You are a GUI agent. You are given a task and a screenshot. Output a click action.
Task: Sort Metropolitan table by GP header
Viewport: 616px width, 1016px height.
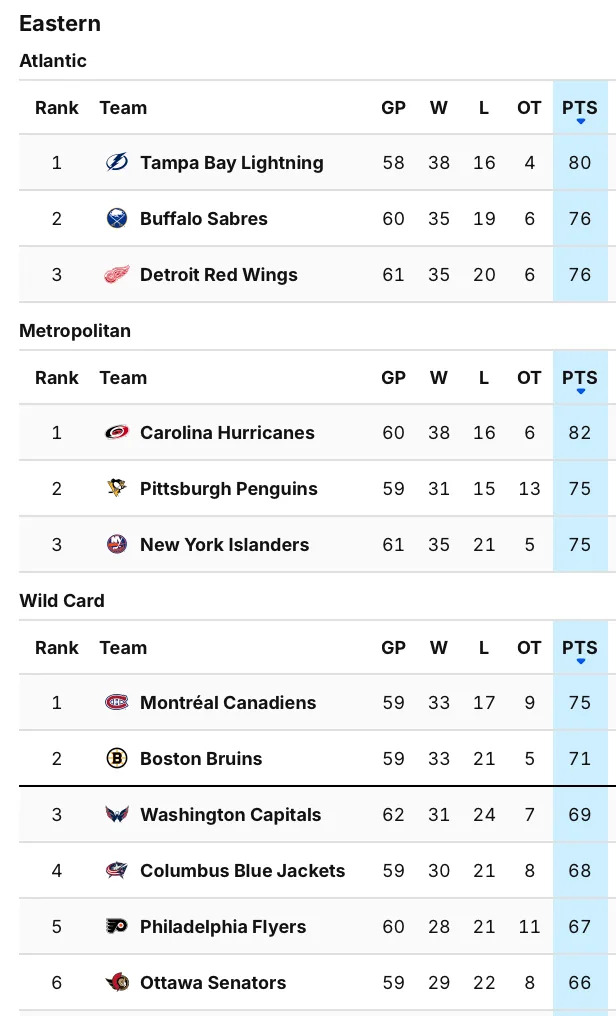(x=393, y=378)
